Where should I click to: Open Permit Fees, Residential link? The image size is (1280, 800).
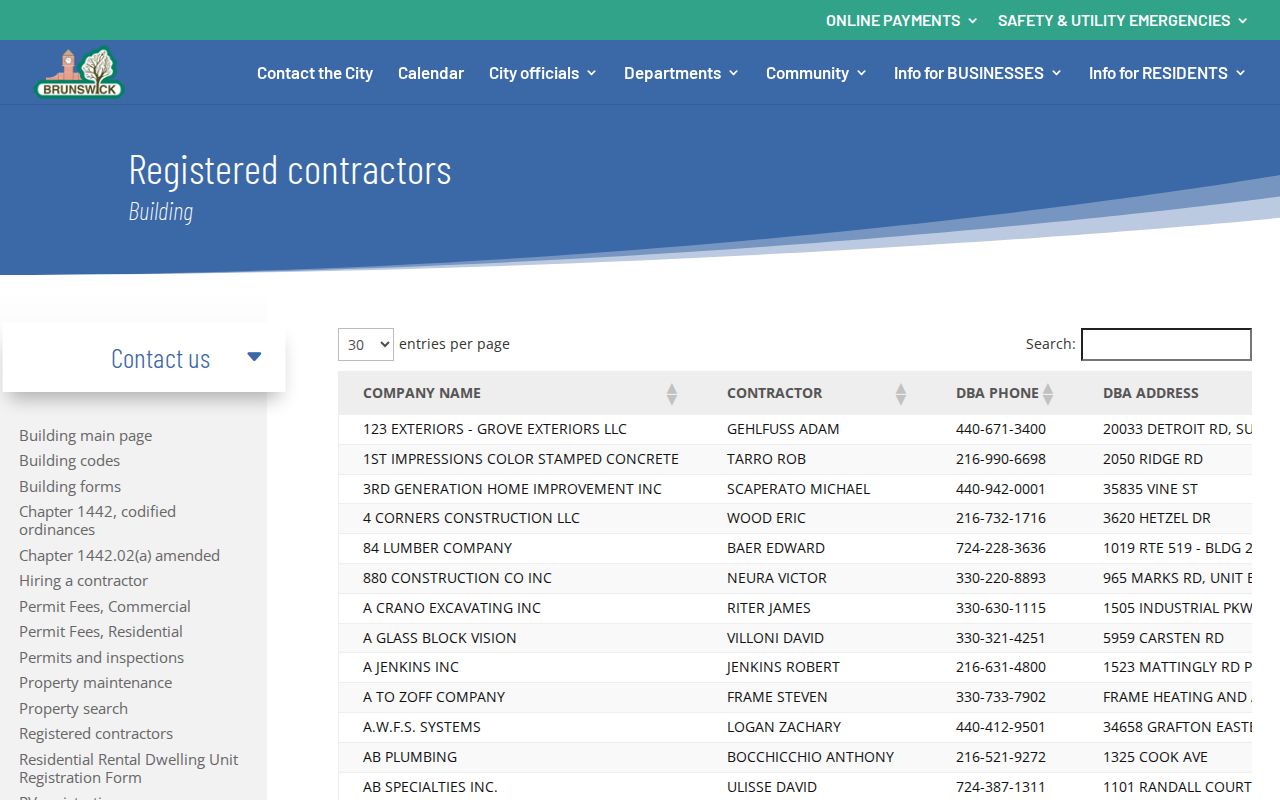101,631
